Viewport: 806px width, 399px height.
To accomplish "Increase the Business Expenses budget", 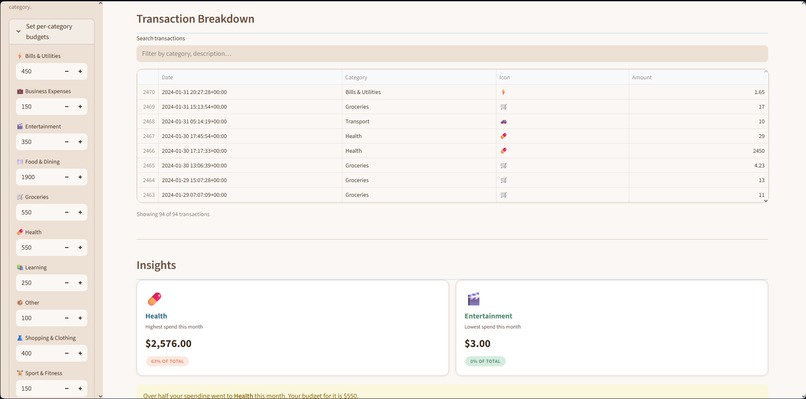I will 80,106.
